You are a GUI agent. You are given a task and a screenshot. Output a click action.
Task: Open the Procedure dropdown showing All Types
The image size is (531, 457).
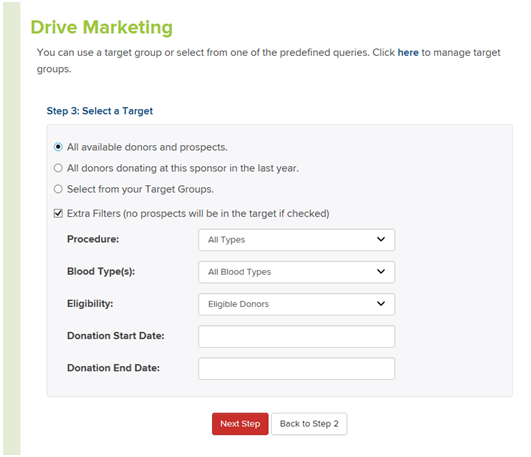pos(296,240)
